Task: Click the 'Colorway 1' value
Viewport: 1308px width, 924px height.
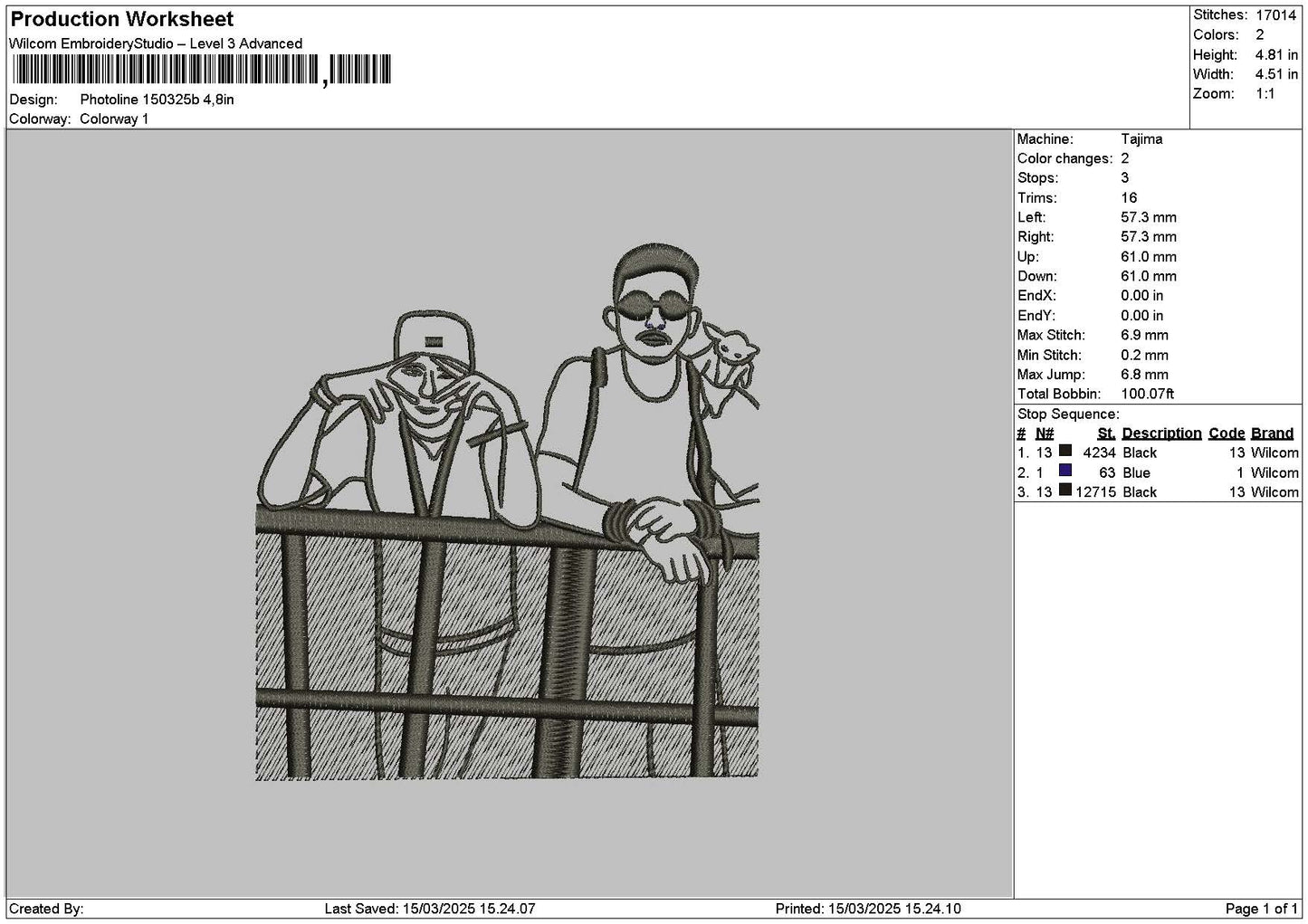Action: click(114, 119)
